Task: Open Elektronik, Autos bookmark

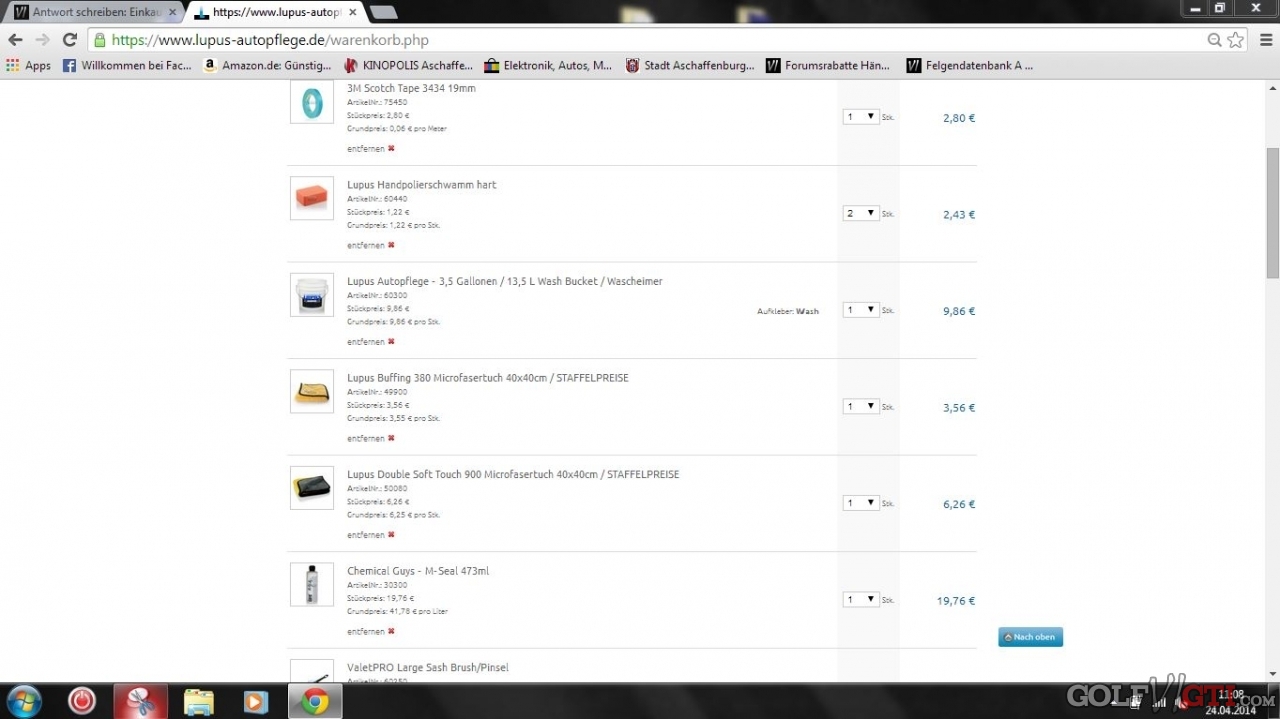Action: coord(548,65)
